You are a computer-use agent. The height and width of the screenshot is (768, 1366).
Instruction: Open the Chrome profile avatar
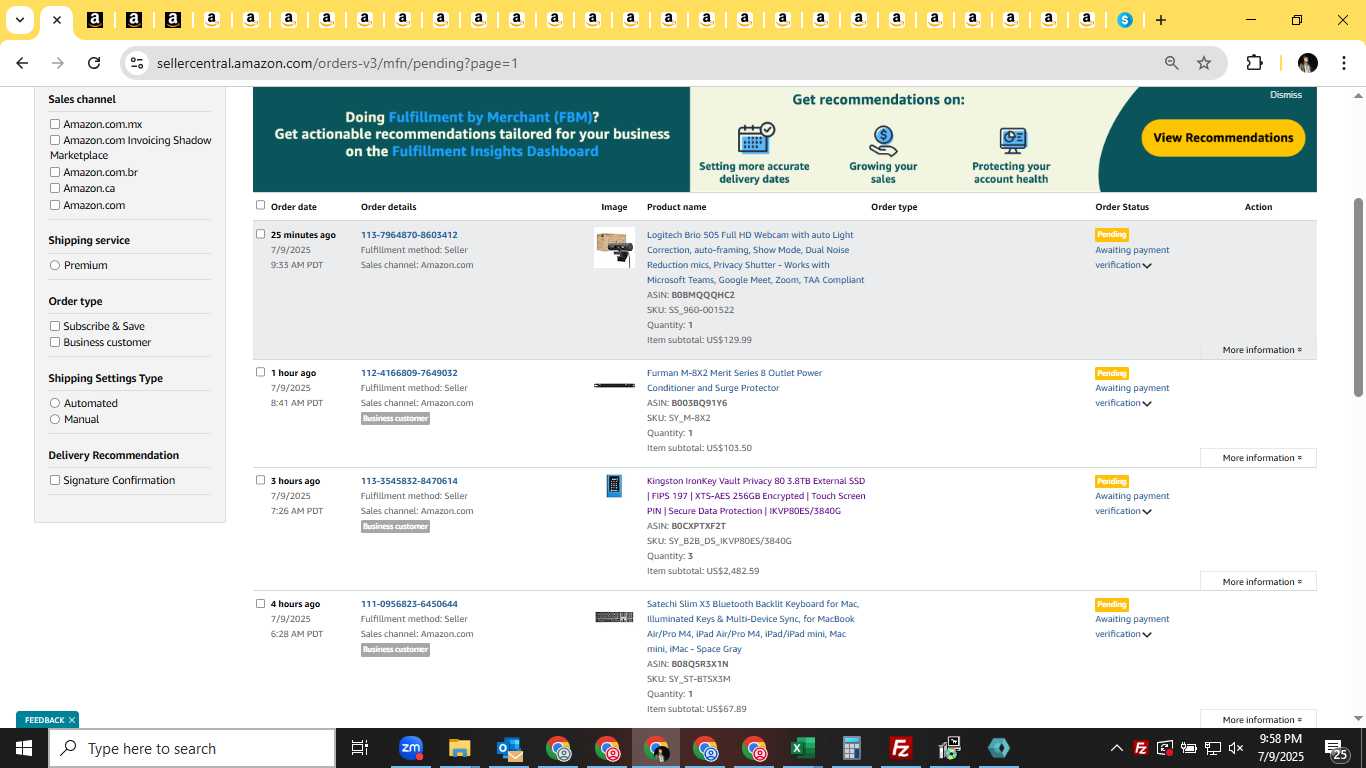pos(1308,63)
